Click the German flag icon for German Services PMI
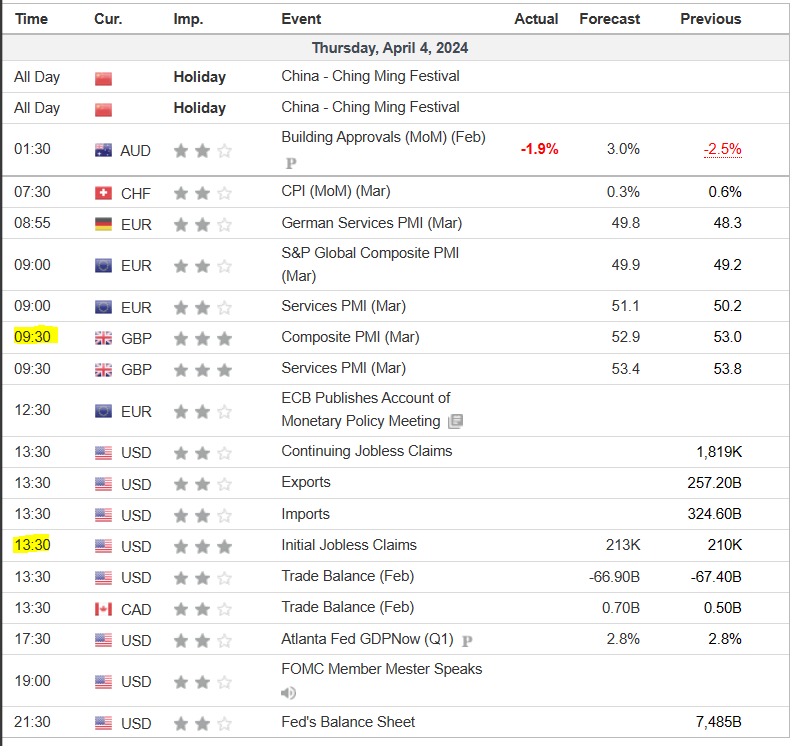 tap(103, 224)
